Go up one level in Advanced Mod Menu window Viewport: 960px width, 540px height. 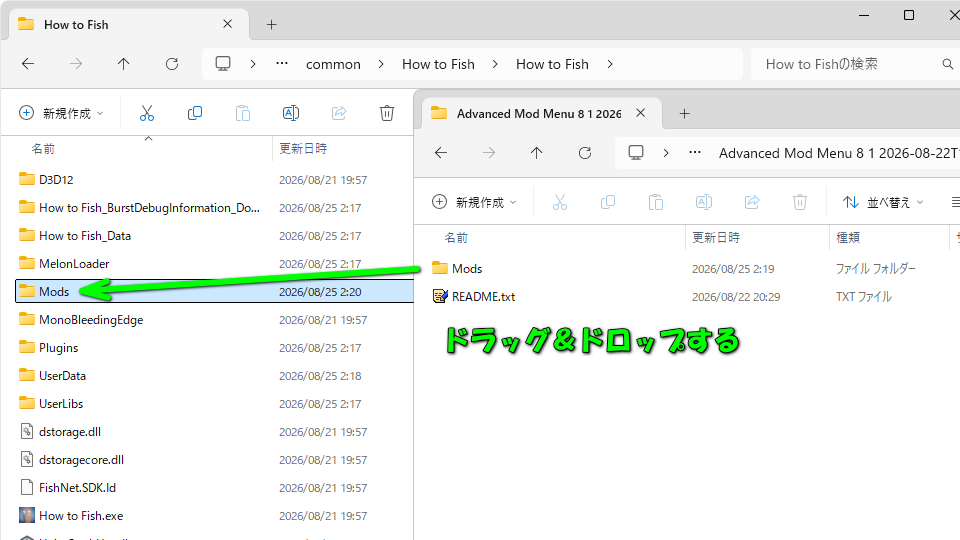(x=536, y=152)
